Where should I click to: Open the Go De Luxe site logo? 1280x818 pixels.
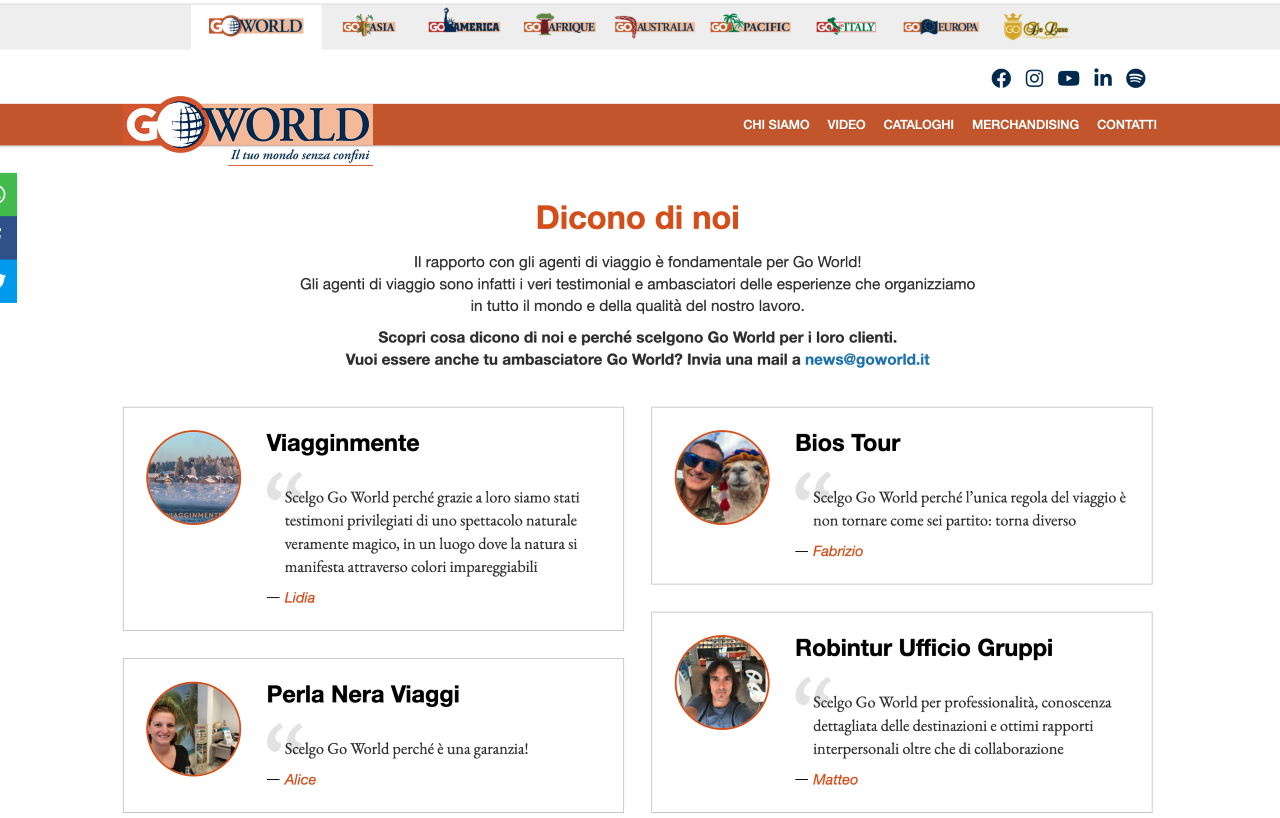1036,27
